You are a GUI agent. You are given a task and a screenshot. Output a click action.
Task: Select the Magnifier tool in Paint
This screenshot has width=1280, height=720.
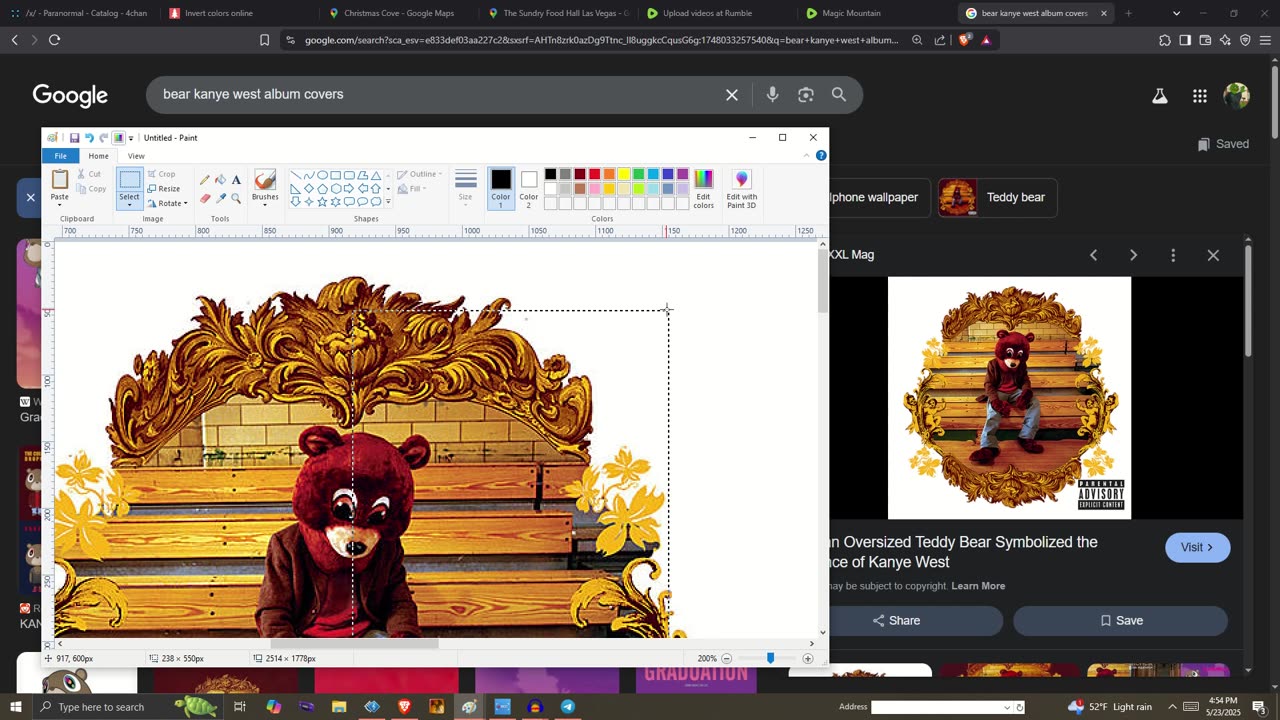[x=236, y=198]
